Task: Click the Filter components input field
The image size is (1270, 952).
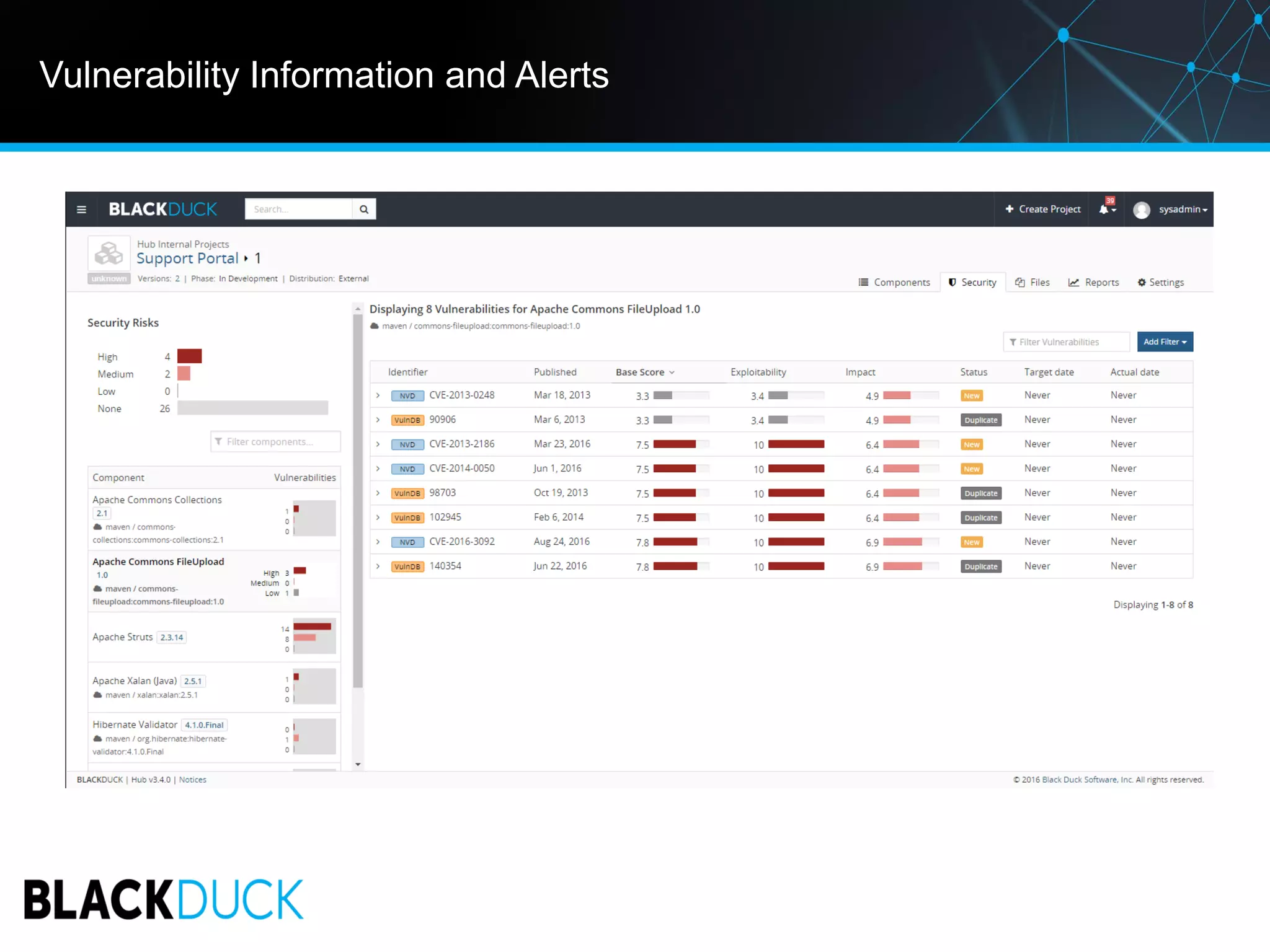Action: tap(275, 442)
